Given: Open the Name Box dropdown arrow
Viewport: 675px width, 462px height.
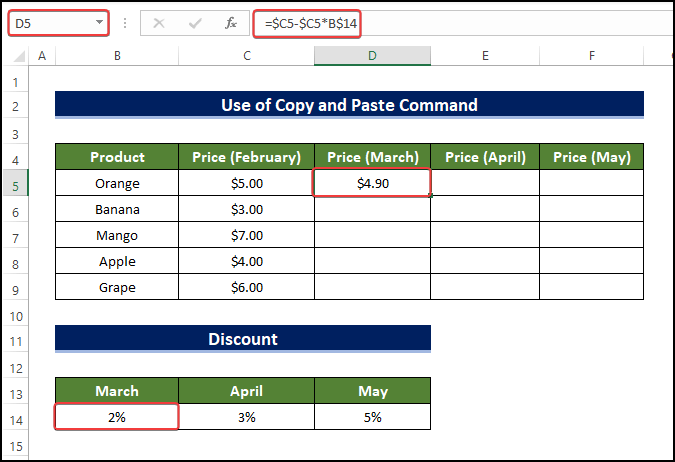Looking at the screenshot, I should (98, 23).
